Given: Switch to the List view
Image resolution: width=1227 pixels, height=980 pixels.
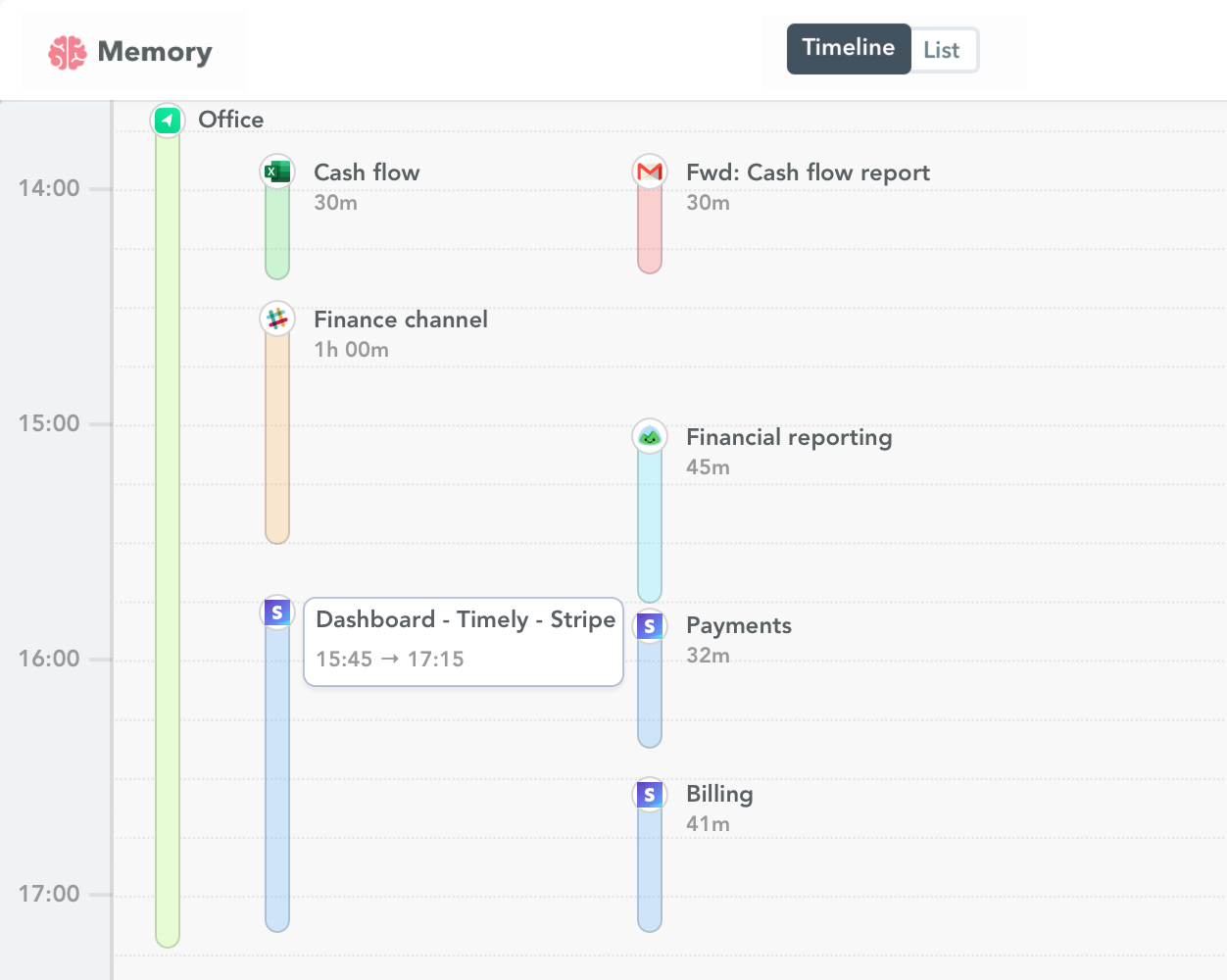Looking at the screenshot, I should coord(942,49).
